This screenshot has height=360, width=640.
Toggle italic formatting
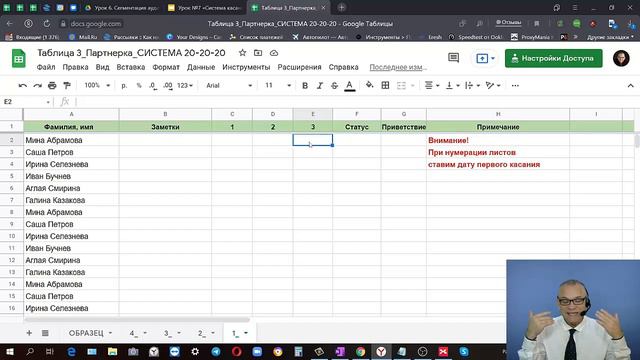pos(320,85)
